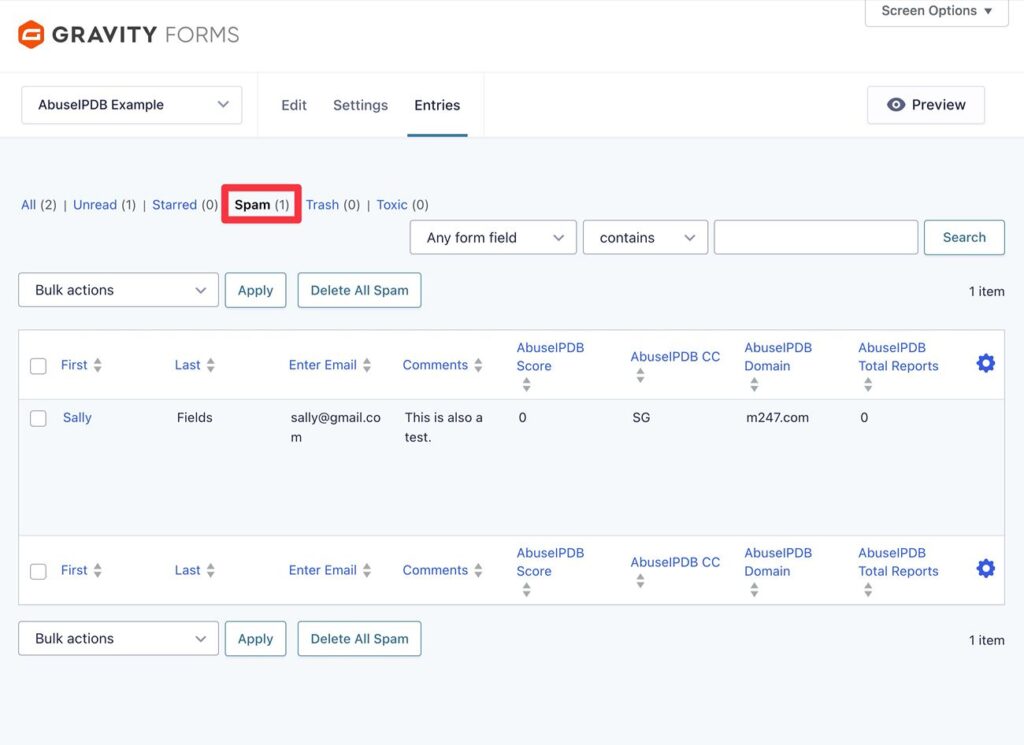Open the top Bulk actions dropdown
This screenshot has width=1024, height=745.
click(x=118, y=290)
